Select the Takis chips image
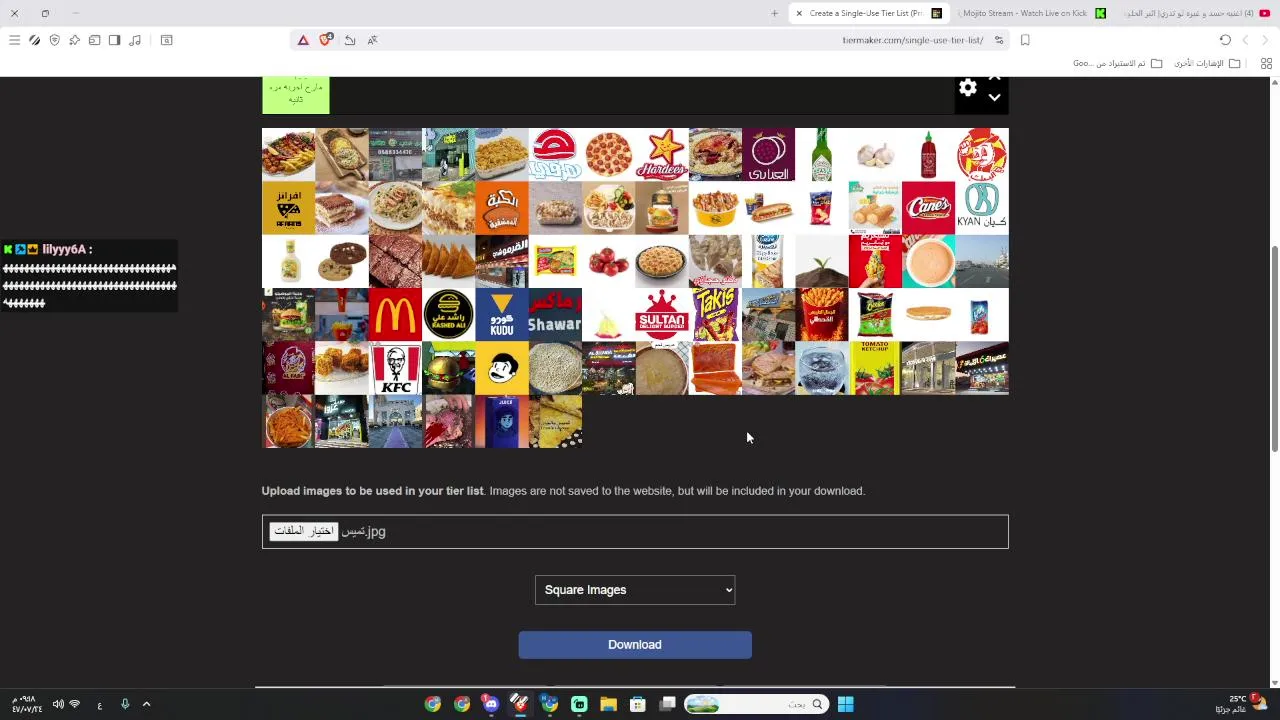 click(715, 315)
